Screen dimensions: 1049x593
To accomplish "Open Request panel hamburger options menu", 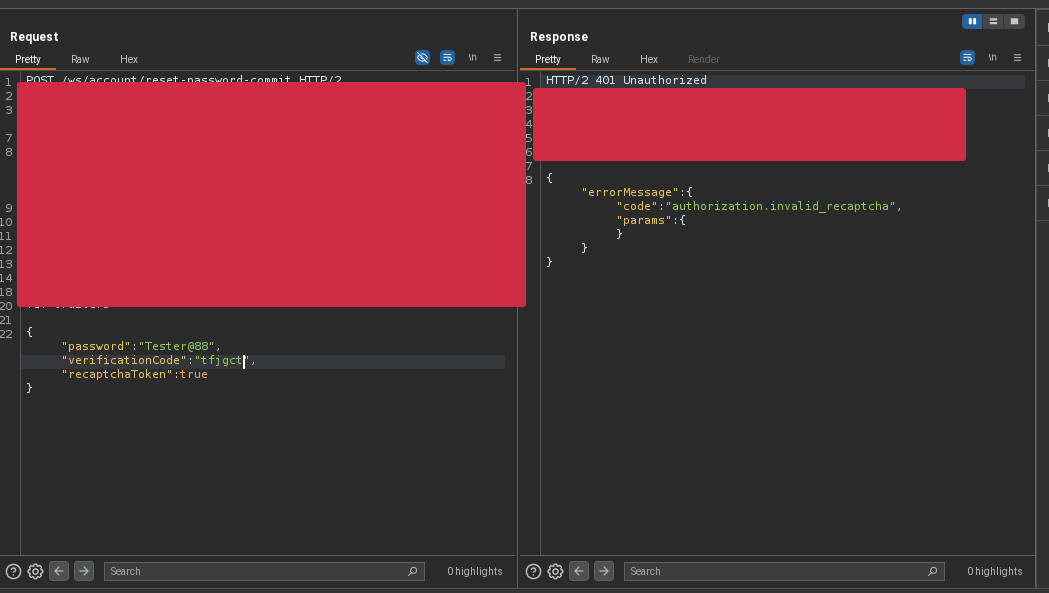I will pos(497,58).
